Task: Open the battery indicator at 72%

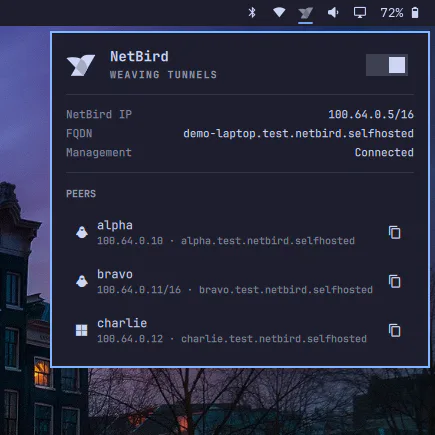Action: [x=399, y=13]
